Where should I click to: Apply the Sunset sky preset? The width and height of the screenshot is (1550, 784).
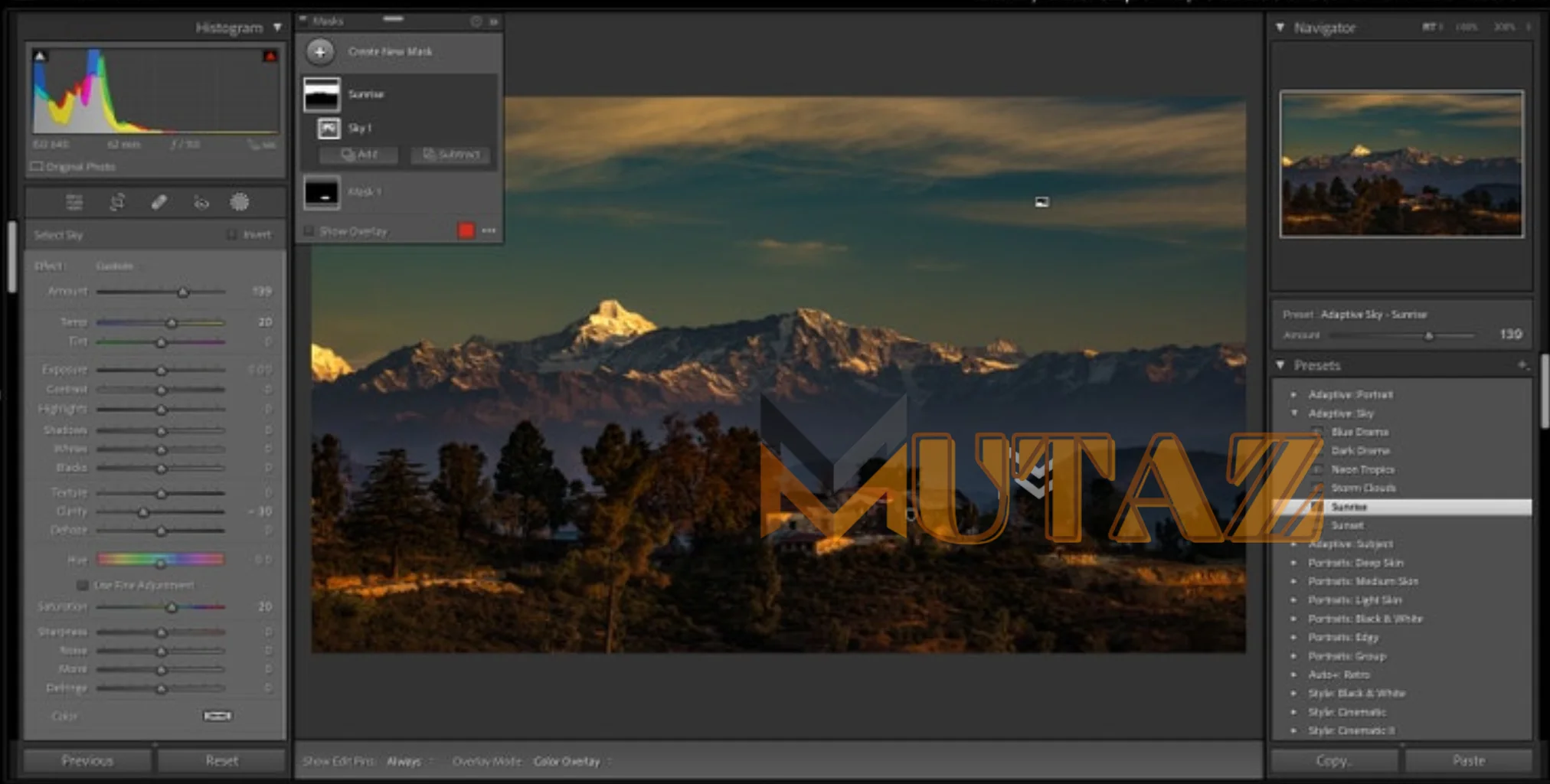click(x=1347, y=525)
